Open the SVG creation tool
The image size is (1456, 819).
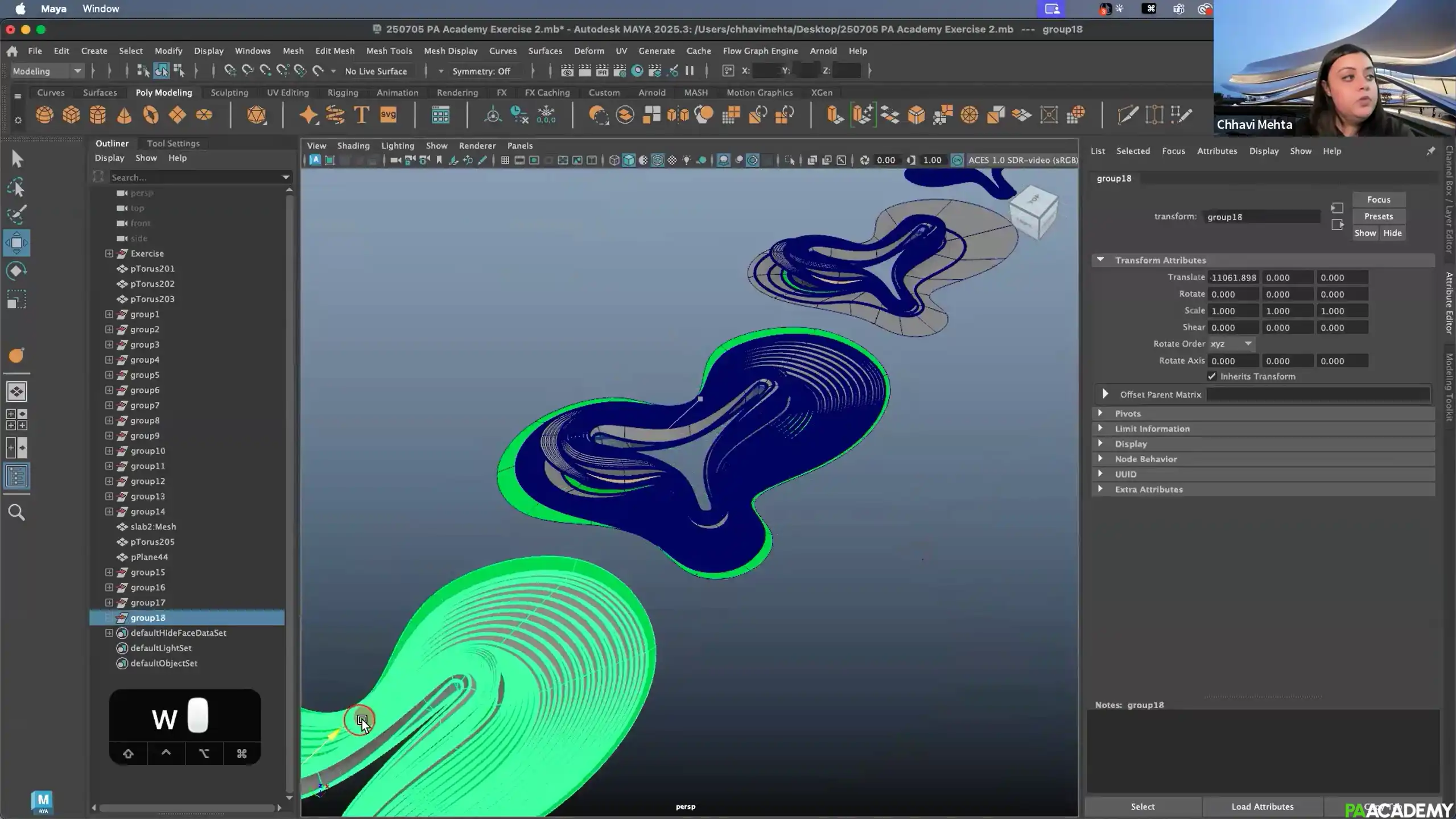click(387, 115)
